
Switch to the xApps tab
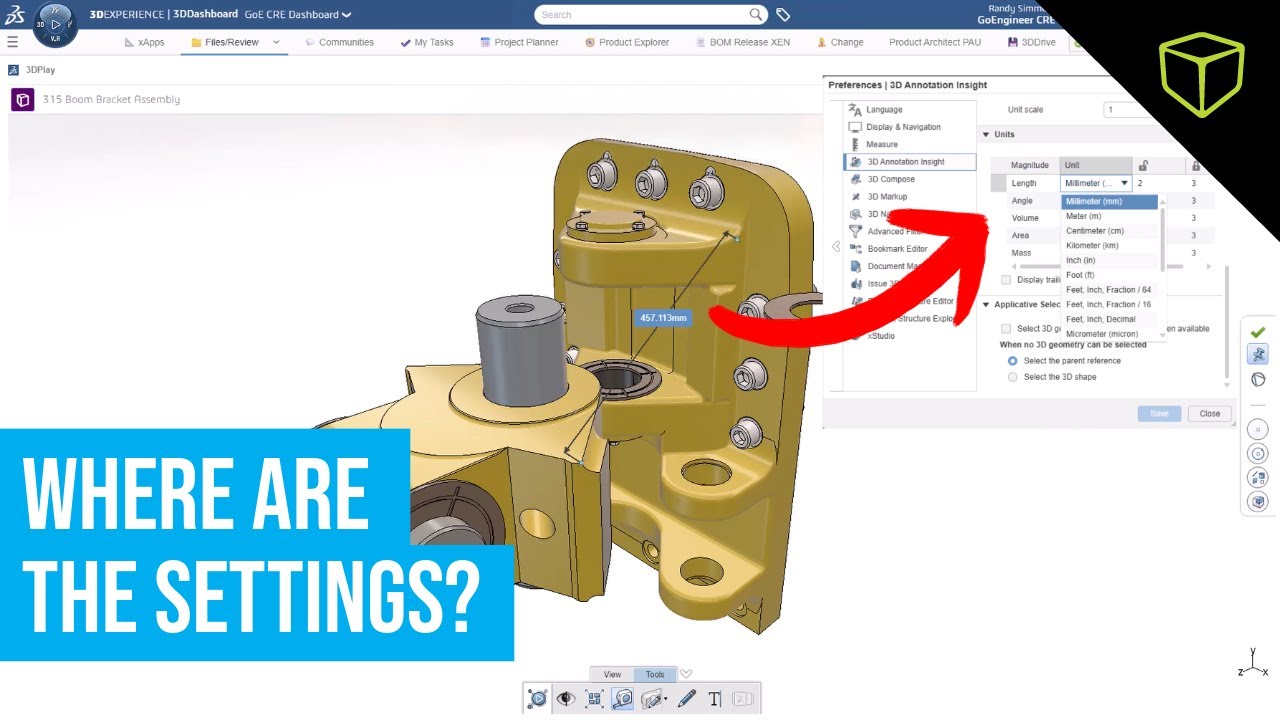144,42
